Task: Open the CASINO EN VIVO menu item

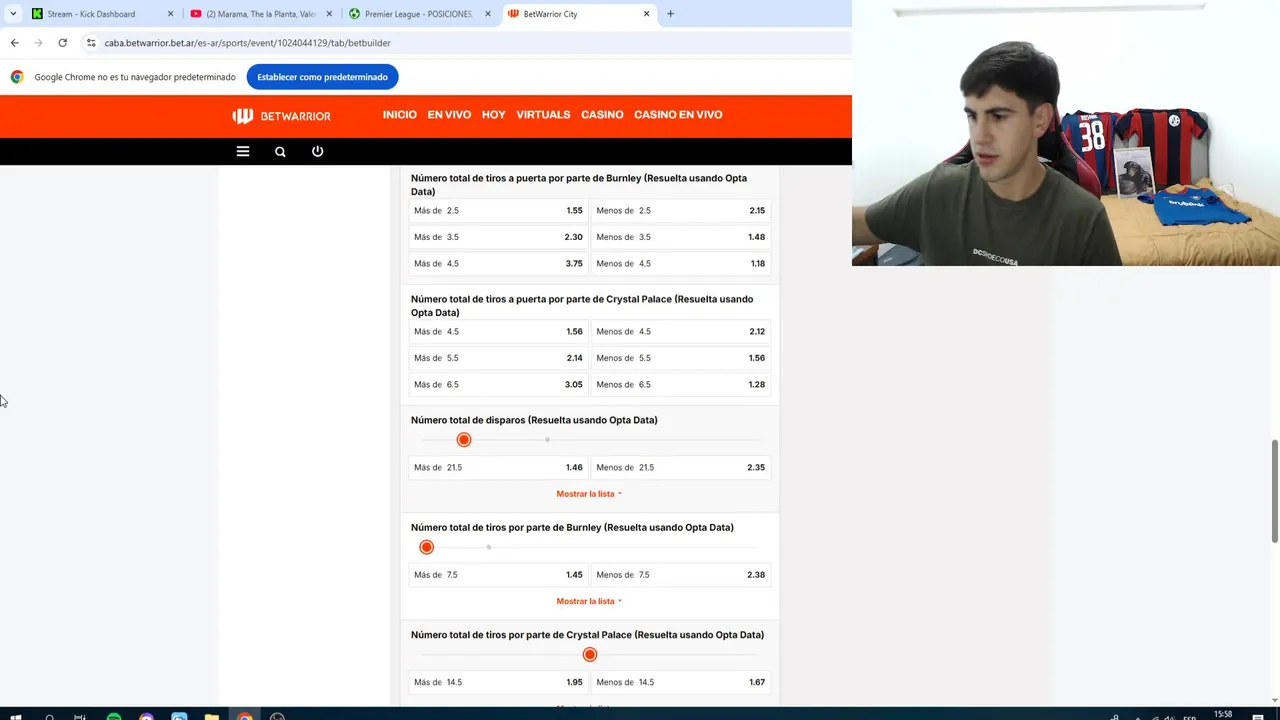Action: tap(678, 115)
